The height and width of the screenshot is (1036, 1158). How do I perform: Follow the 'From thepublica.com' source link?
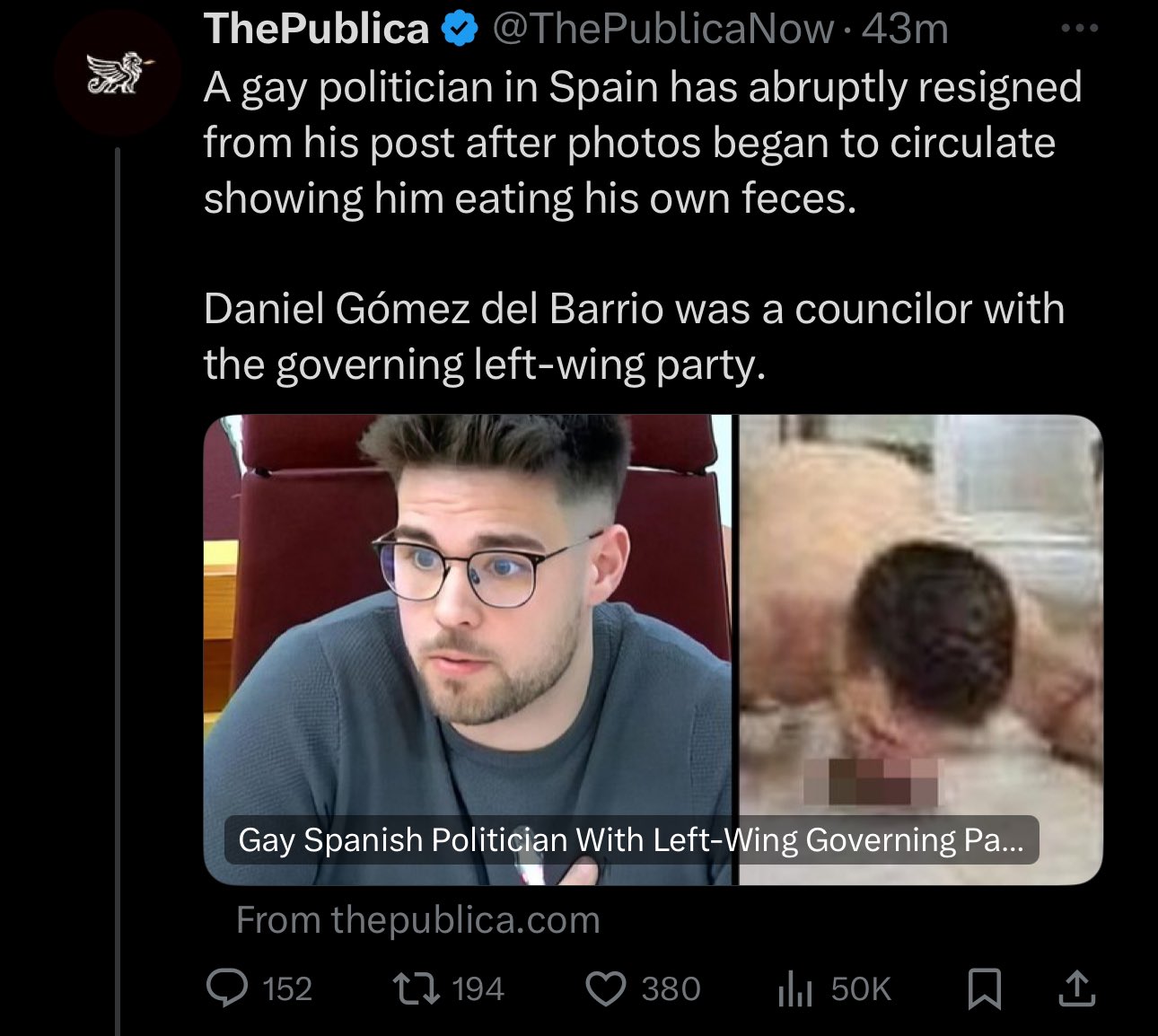[418, 920]
